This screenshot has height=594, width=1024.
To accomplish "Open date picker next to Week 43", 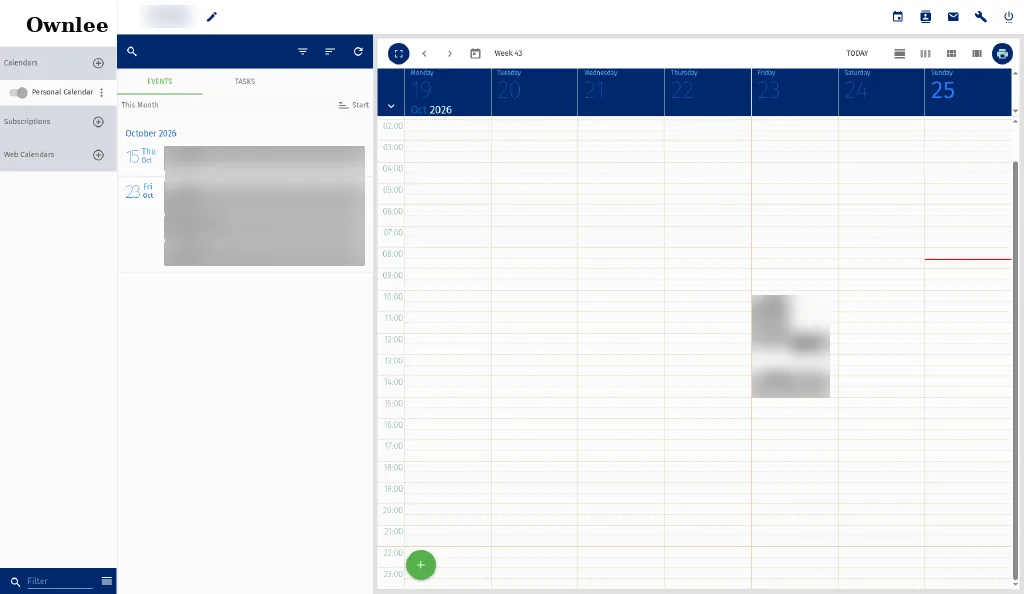I will pyautogui.click(x=475, y=54).
